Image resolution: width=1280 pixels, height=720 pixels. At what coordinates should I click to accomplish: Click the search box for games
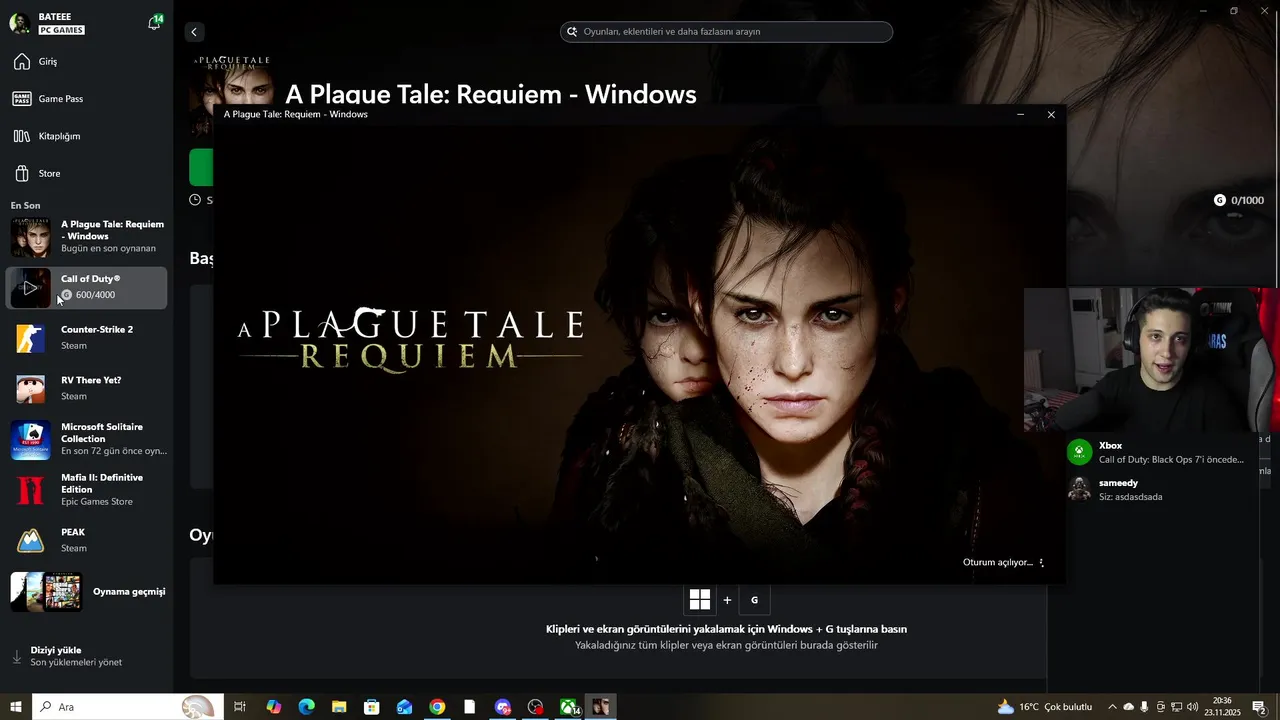[x=726, y=32]
